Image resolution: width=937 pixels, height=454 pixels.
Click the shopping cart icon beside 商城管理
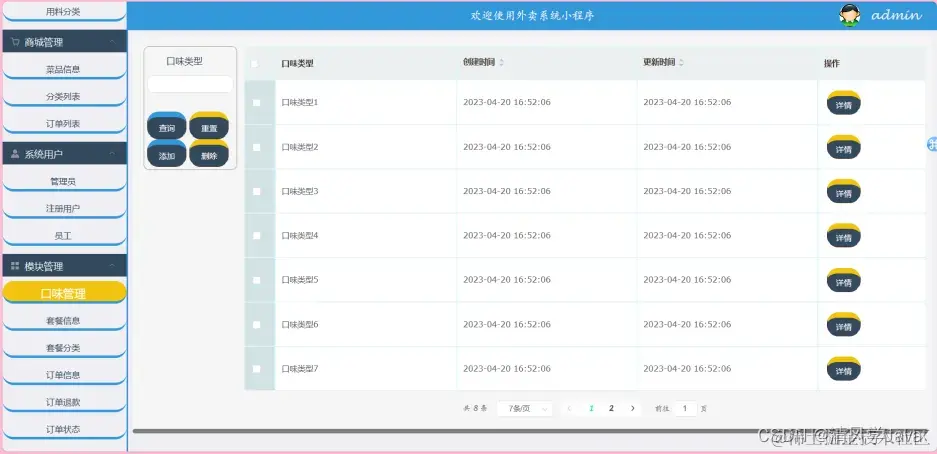coord(15,42)
